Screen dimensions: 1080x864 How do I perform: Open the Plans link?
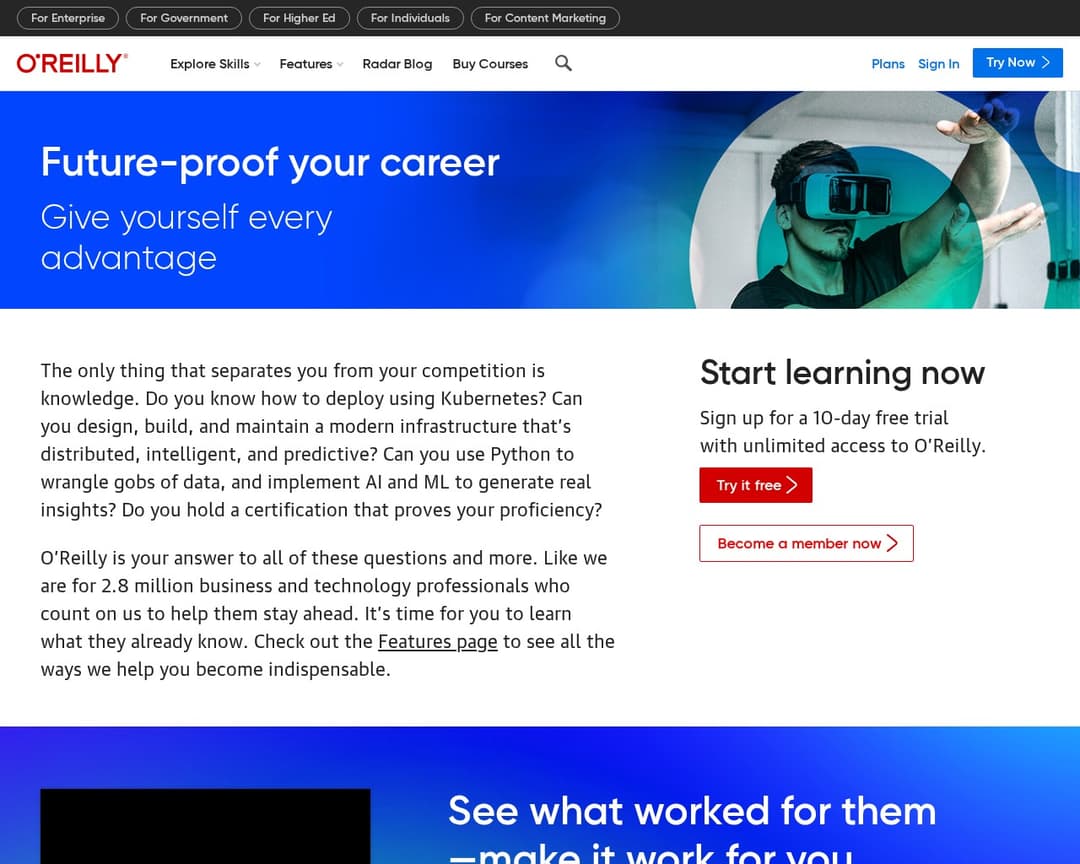[x=888, y=64]
